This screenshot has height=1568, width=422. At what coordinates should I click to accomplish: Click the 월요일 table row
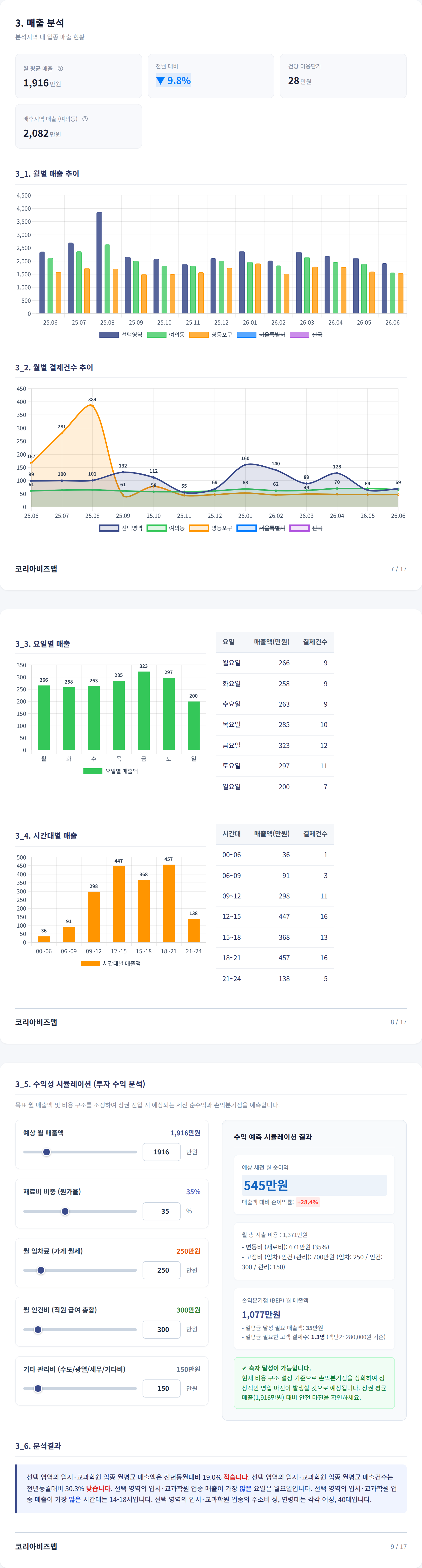click(275, 663)
